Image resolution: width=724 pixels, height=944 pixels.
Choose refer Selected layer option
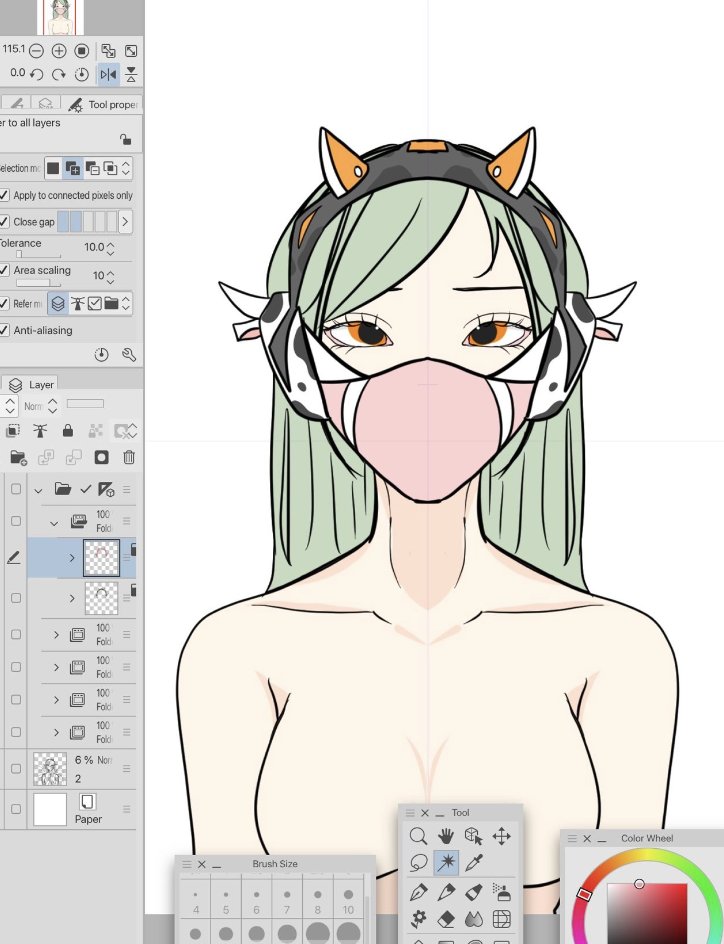tap(94, 303)
